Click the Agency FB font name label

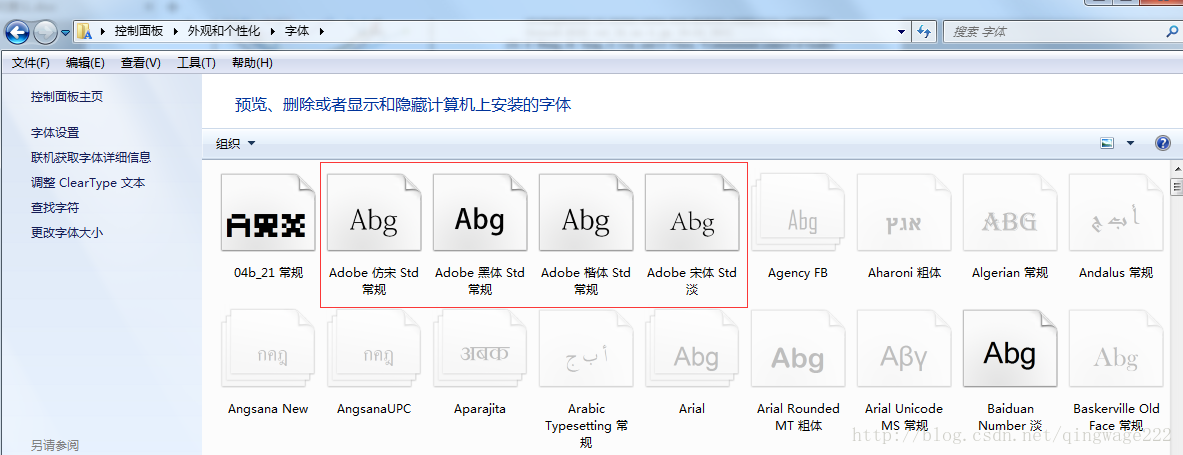797,272
